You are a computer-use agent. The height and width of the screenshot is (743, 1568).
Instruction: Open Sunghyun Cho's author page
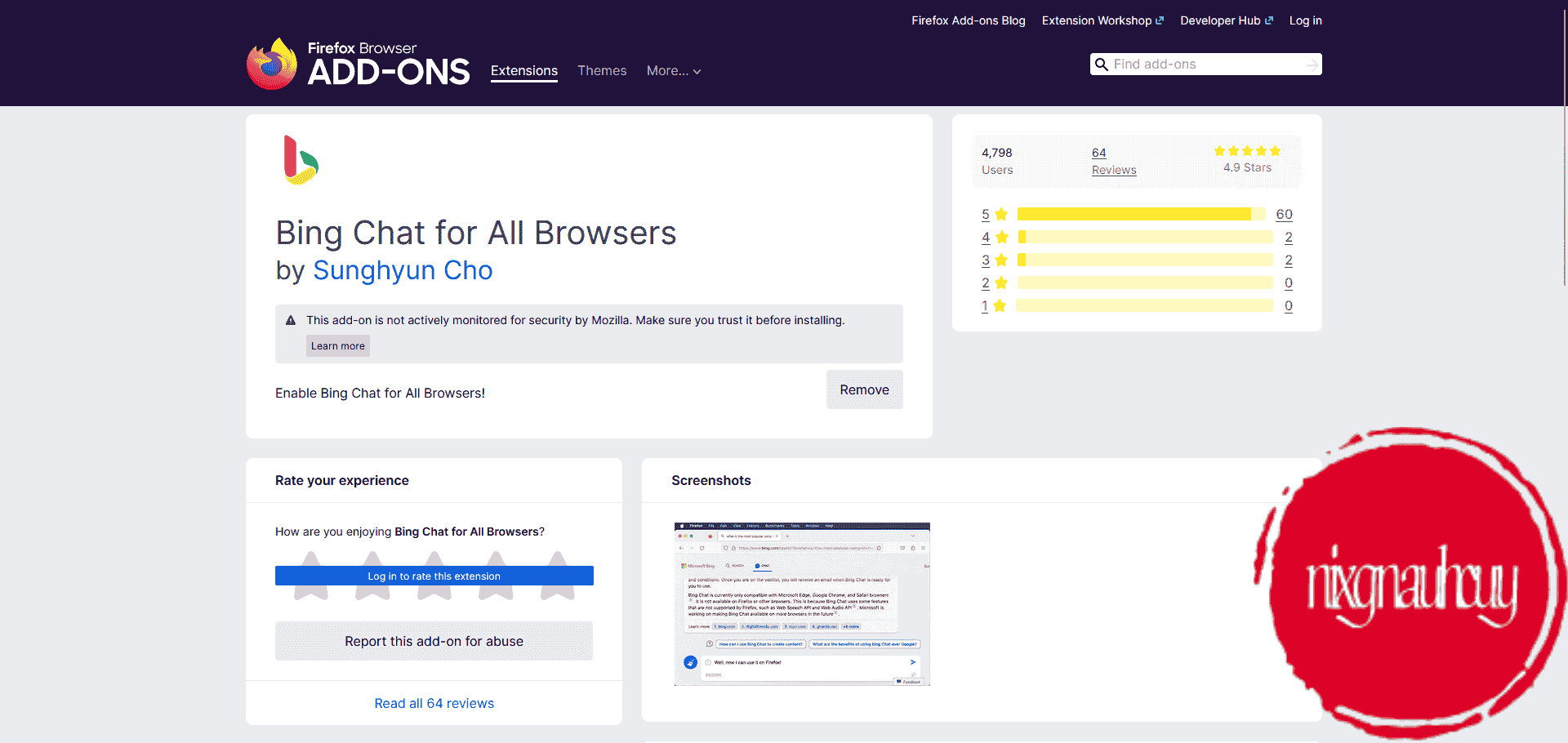(x=403, y=270)
